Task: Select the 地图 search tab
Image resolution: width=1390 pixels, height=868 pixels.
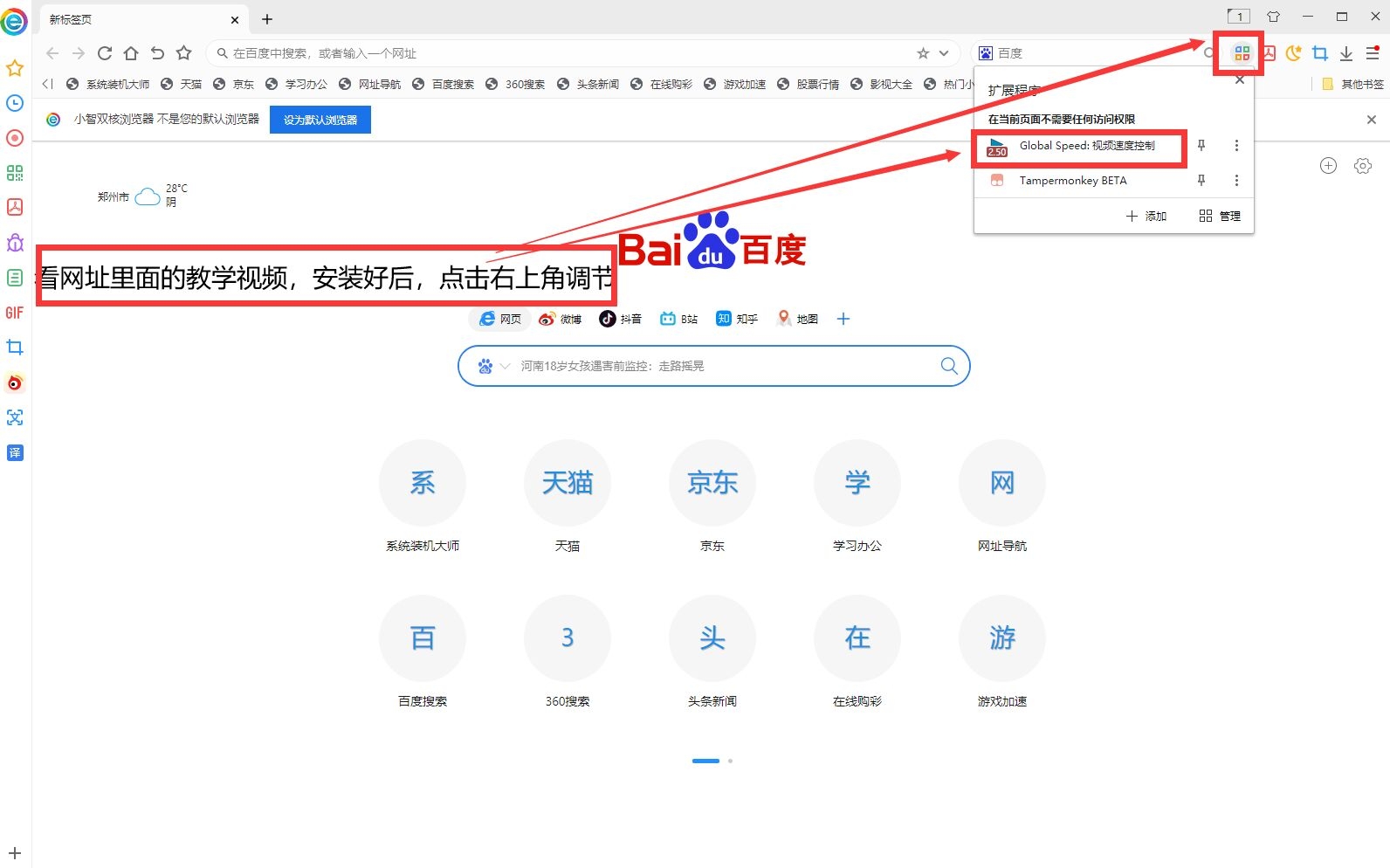Action: pos(797,319)
